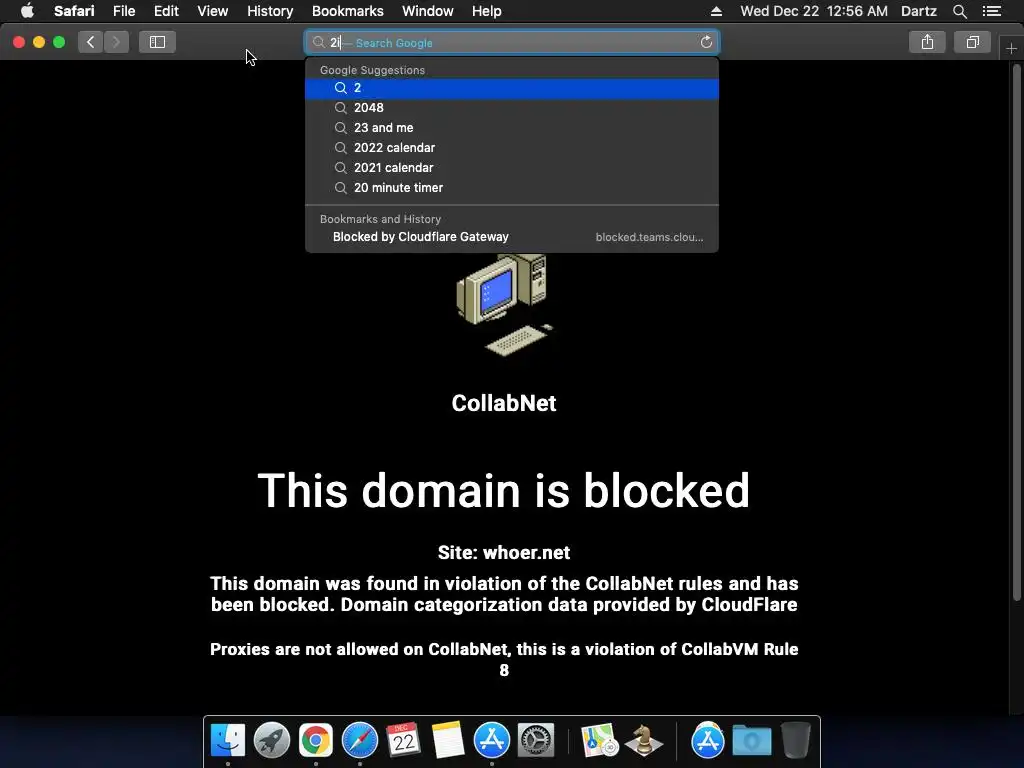Open the Edit menu

point(166,11)
